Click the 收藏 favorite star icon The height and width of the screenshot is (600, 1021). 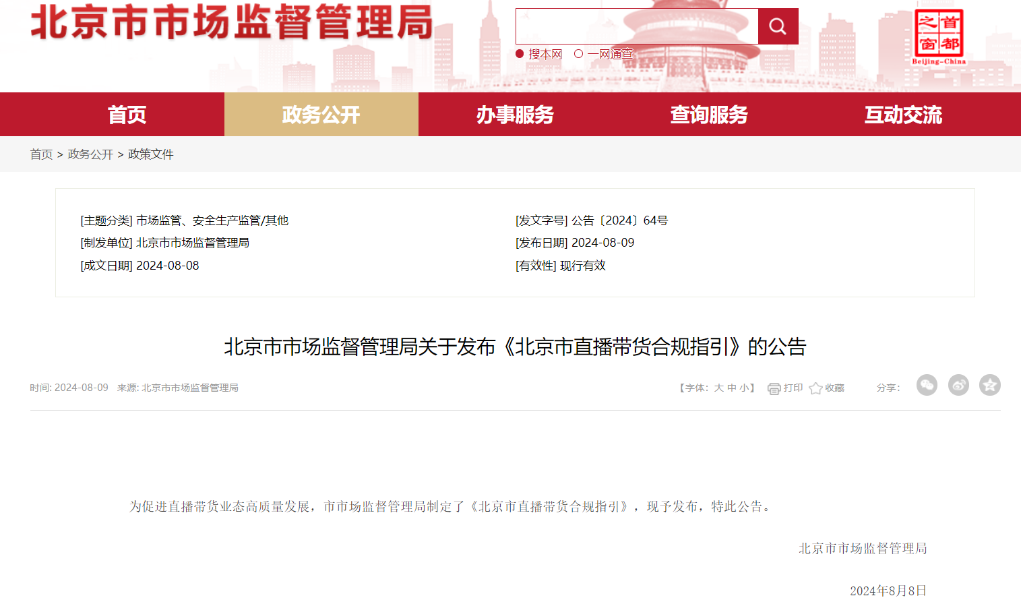(x=817, y=386)
